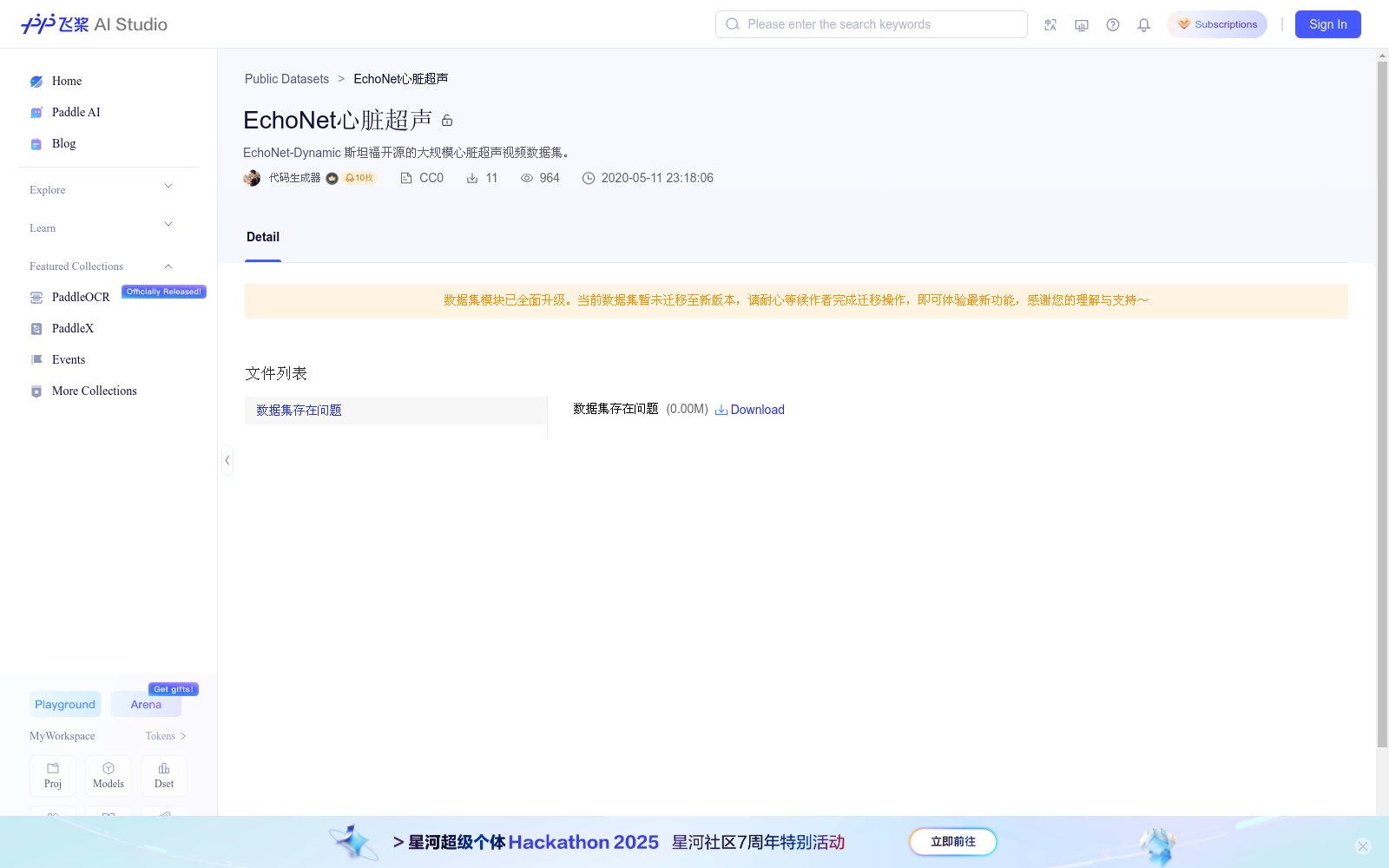The image size is (1389, 868).
Task: Select the 数据集存在问题 file in list
Action: pyautogui.click(x=396, y=411)
